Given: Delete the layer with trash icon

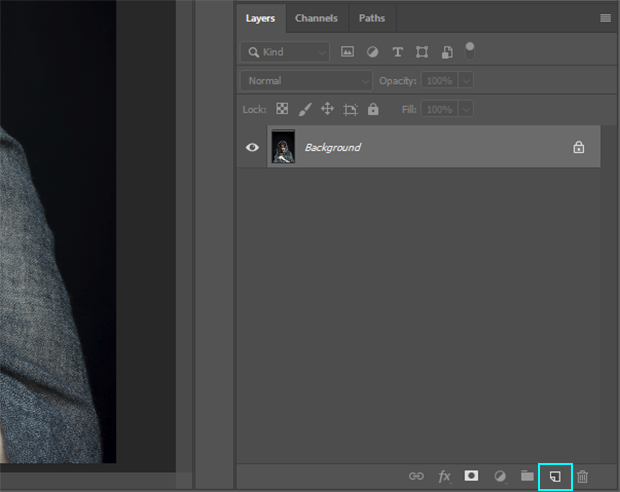Looking at the screenshot, I should pyautogui.click(x=582, y=477).
